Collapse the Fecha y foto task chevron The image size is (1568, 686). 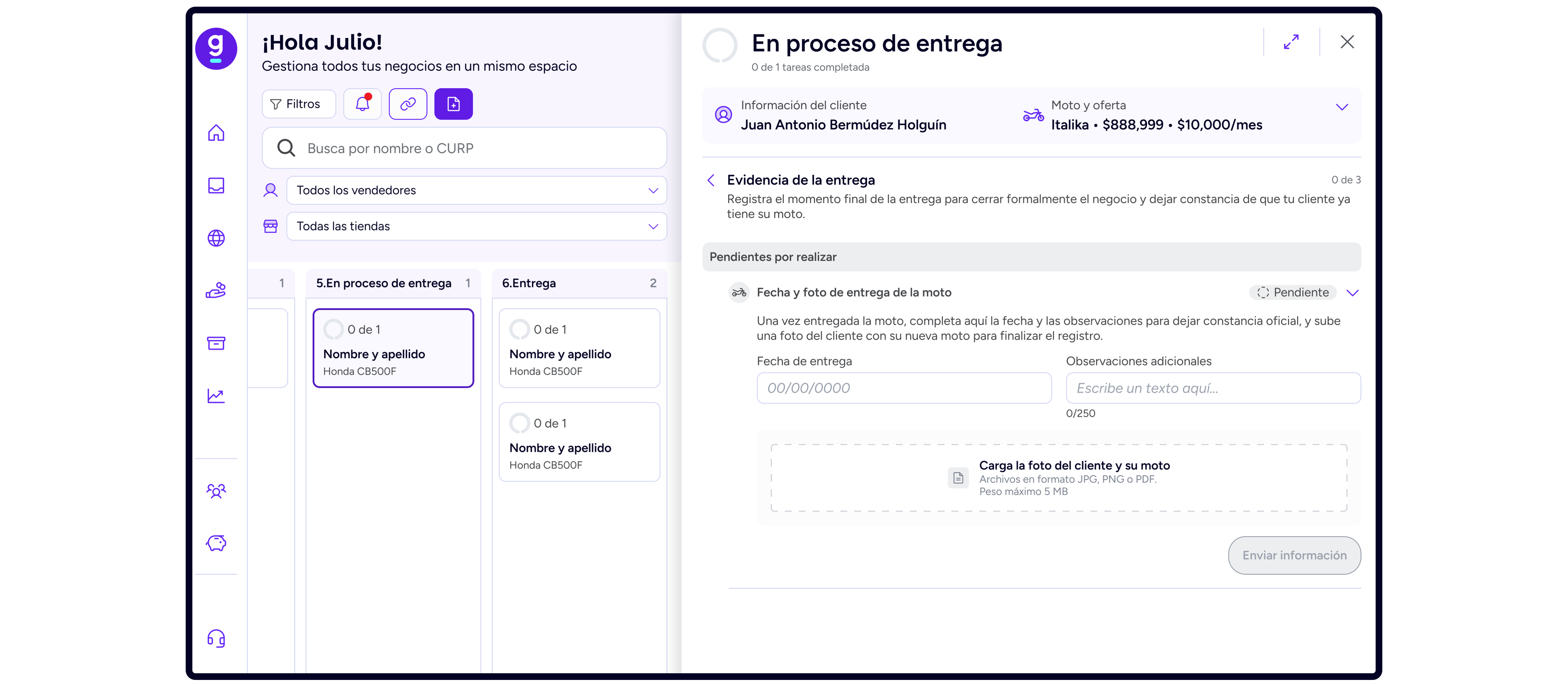coord(1353,293)
